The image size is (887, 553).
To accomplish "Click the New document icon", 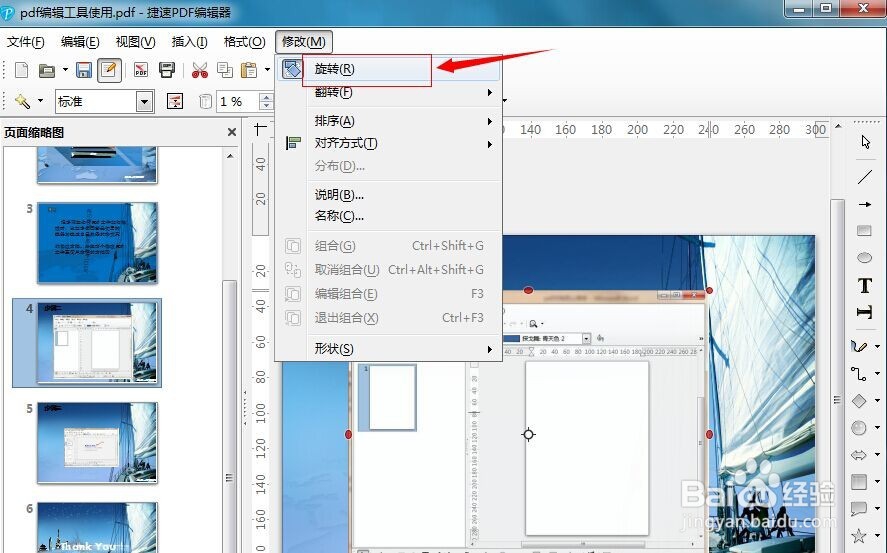I will click(x=21, y=70).
